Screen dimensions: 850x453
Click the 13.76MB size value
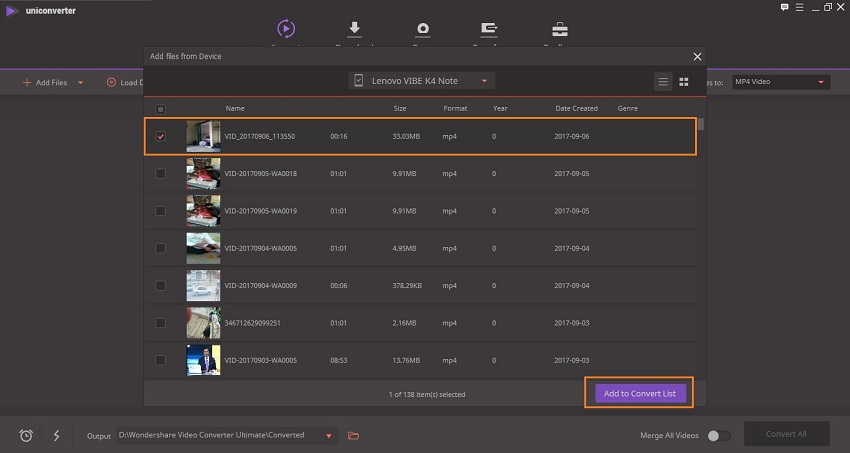pyautogui.click(x=404, y=360)
